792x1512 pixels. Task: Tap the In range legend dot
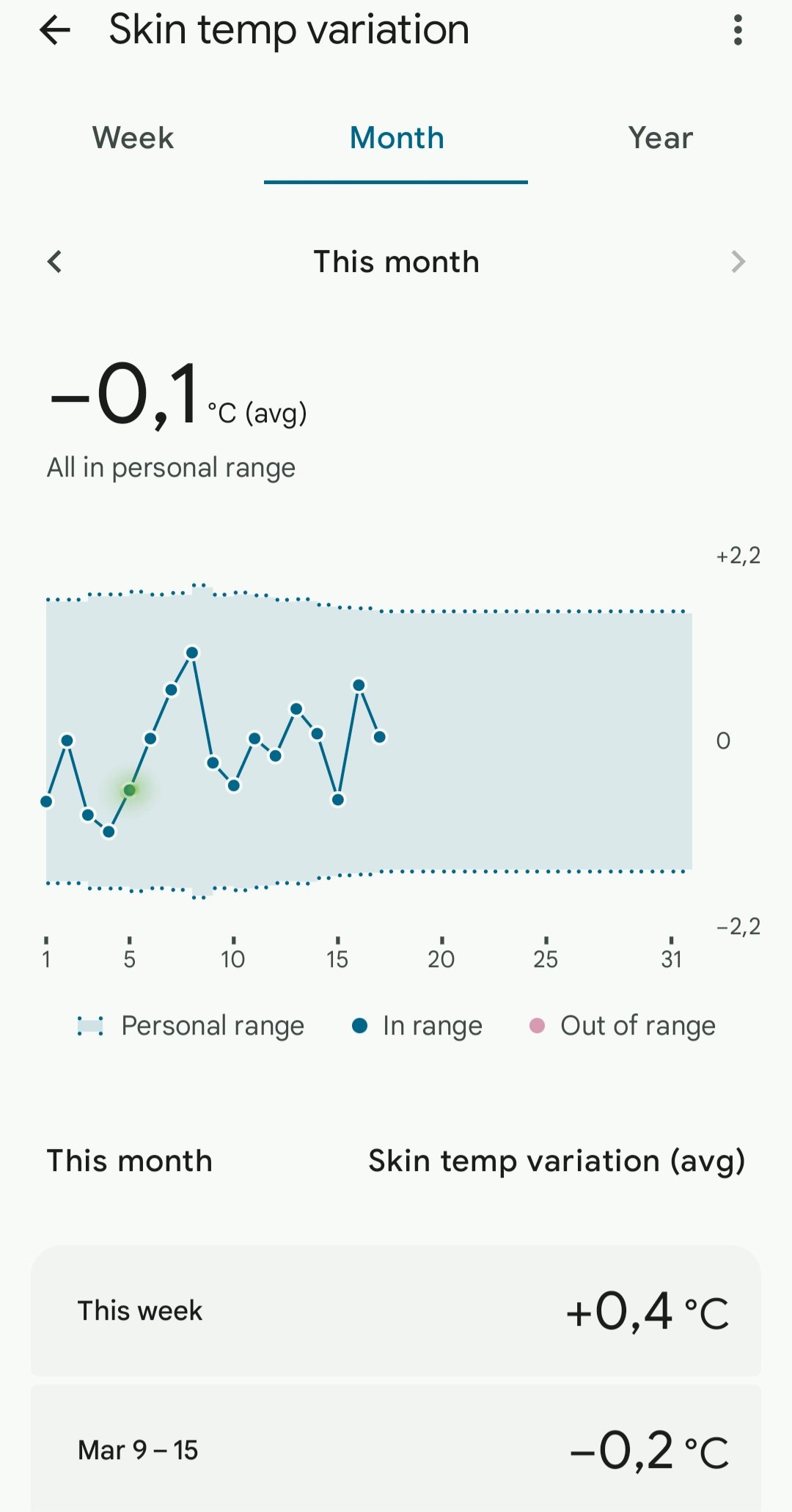(x=359, y=1026)
